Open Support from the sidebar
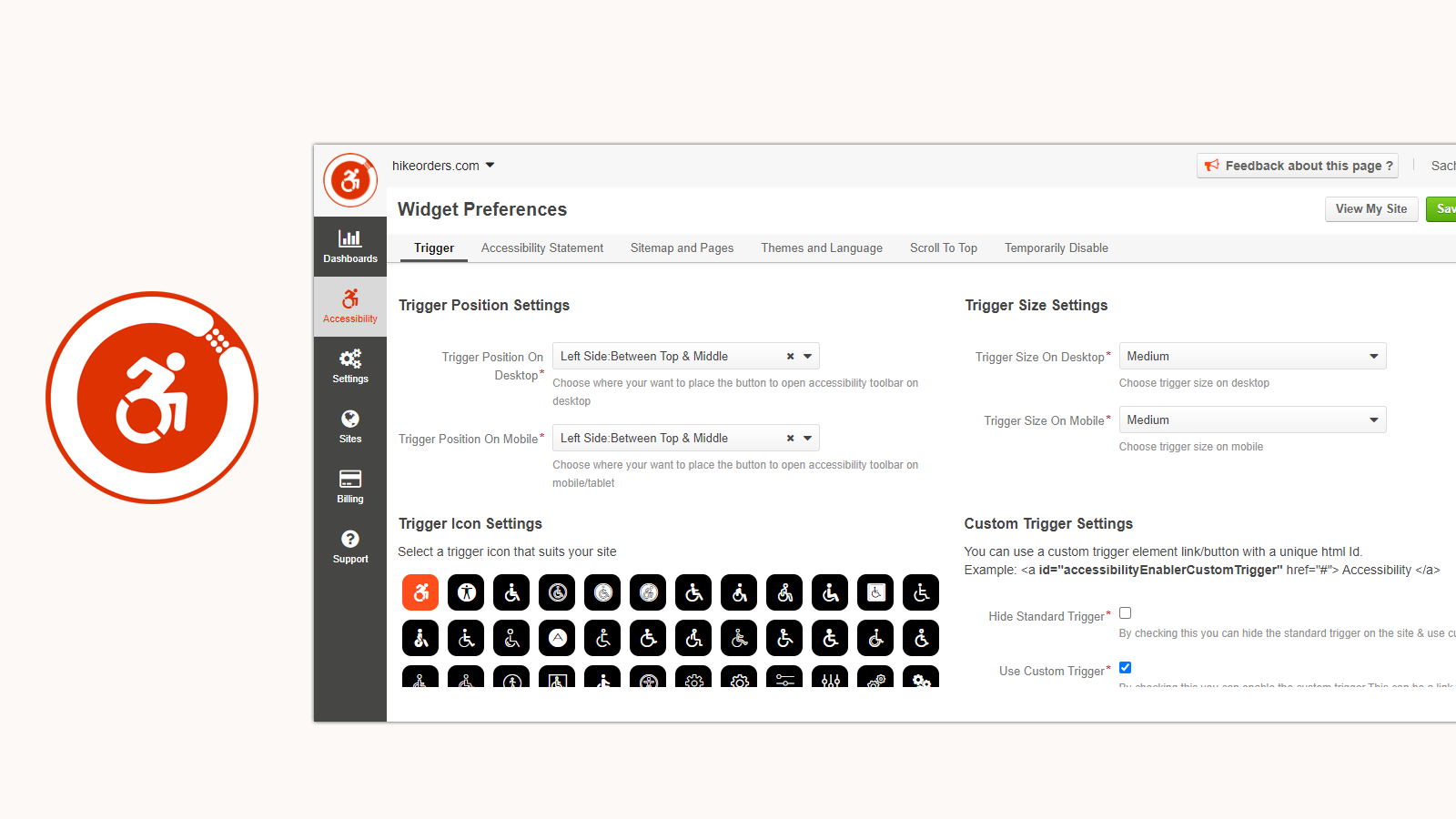This screenshot has width=1456, height=819. [350, 546]
